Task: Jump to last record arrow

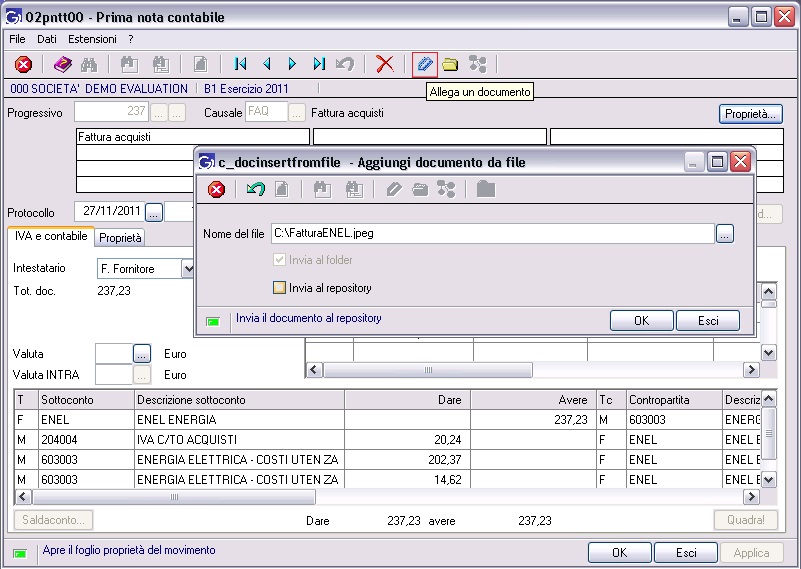Action: (x=319, y=64)
